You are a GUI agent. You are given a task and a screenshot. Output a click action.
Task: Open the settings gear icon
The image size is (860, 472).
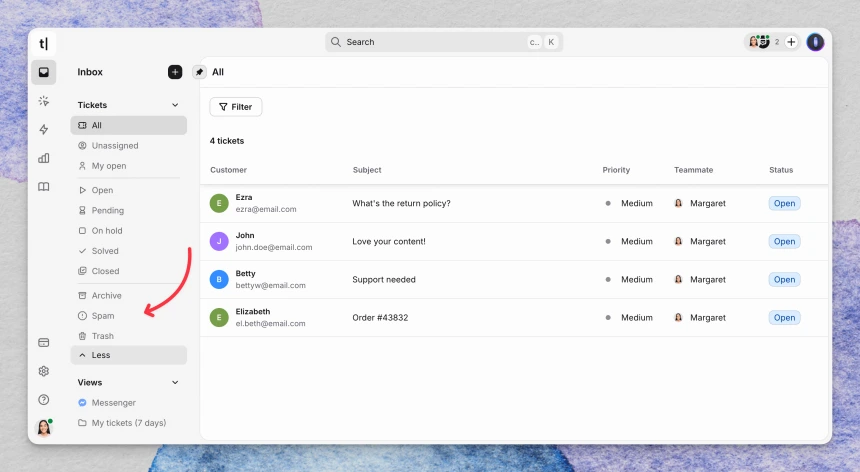click(x=43, y=371)
